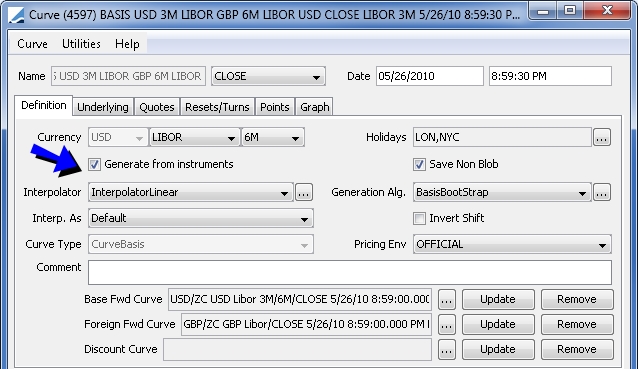
Task: Click ellipsis button beside Interpolator
Action: 304,192
